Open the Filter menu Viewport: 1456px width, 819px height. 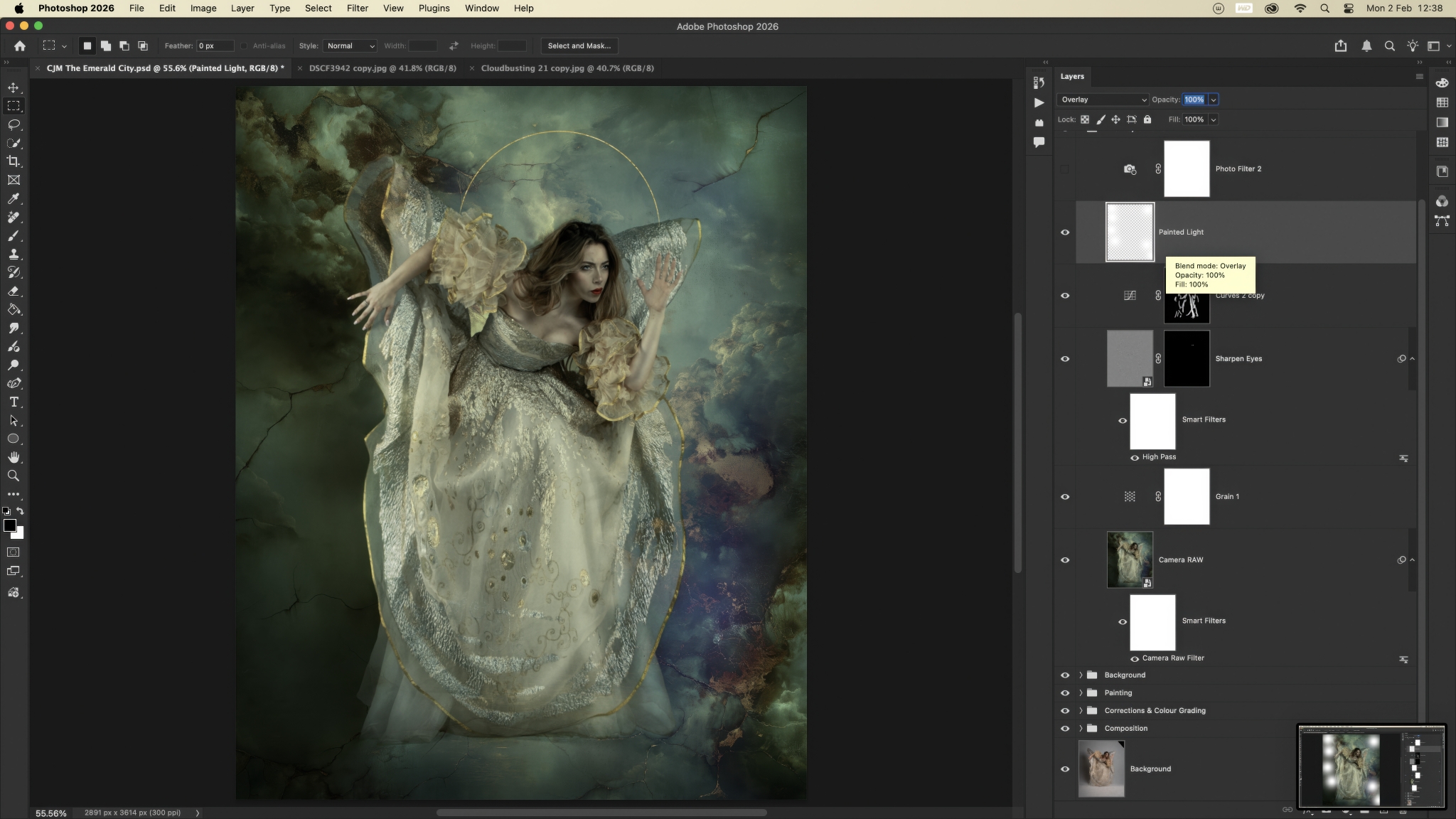coord(357,8)
